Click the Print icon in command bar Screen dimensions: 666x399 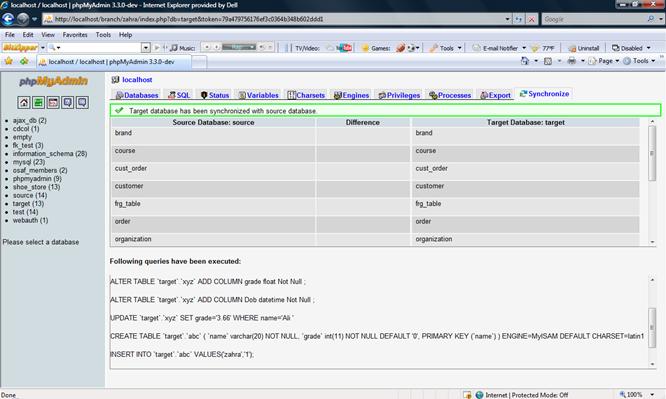click(x=572, y=61)
